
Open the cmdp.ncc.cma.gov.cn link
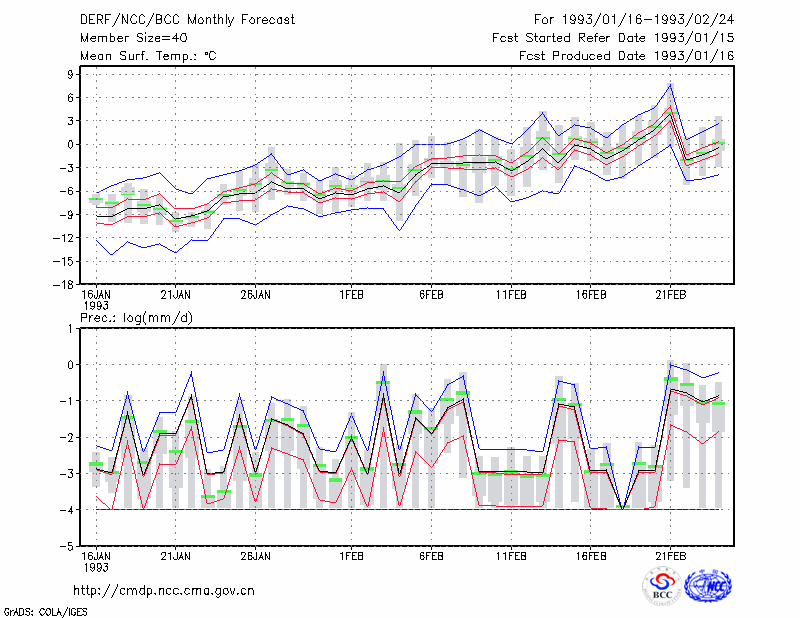pyautogui.click(x=164, y=590)
